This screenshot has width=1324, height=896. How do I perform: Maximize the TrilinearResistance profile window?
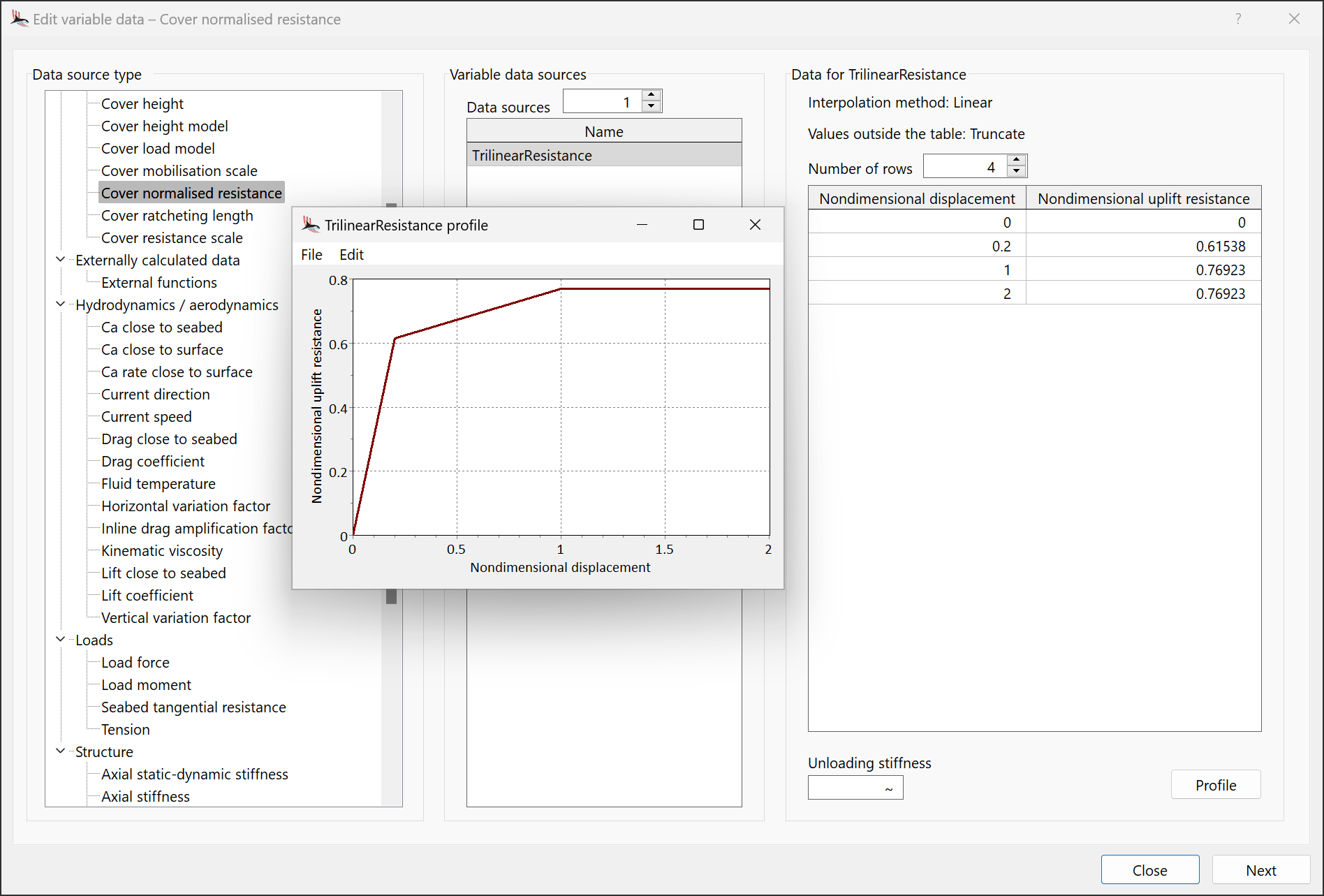point(698,224)
